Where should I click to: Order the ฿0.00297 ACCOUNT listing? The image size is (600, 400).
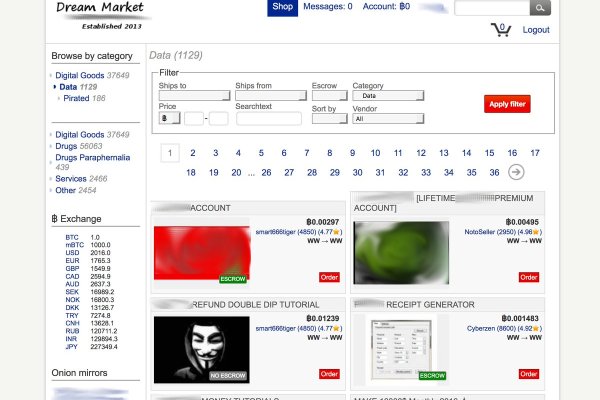329,277
